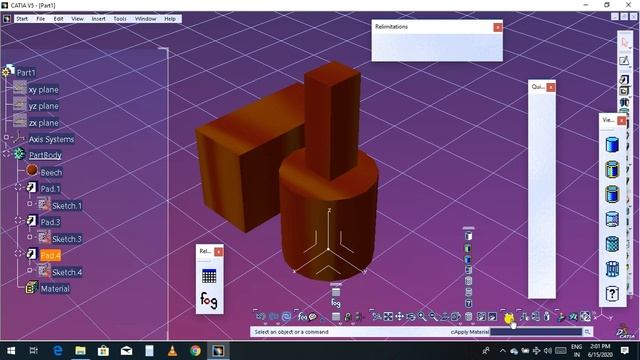Open Chrome from taskbar
This screenshot has width=640, height=360.
[195, 351]
